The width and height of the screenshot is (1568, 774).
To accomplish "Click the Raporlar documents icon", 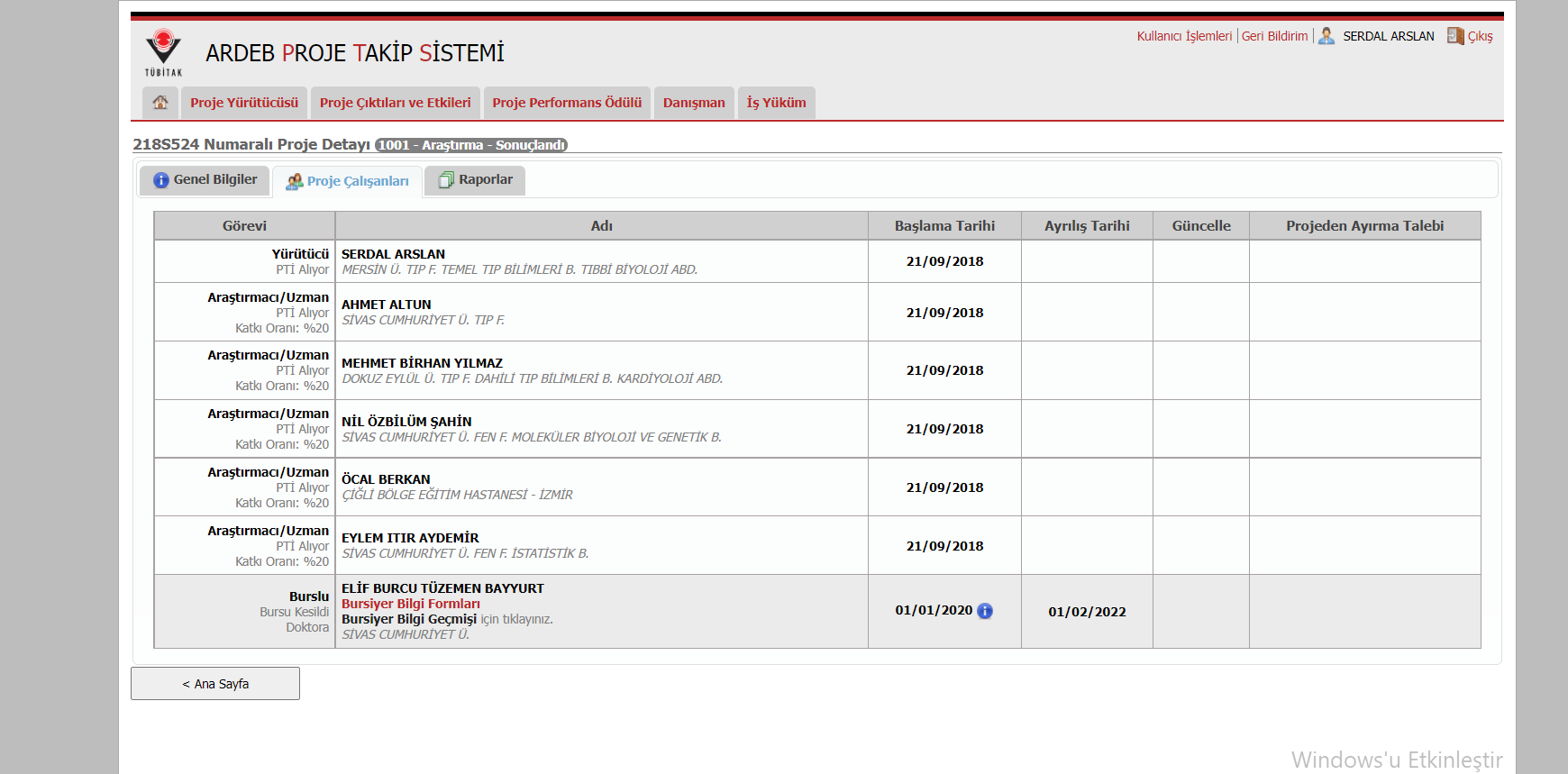I will (x=446, y=180).
